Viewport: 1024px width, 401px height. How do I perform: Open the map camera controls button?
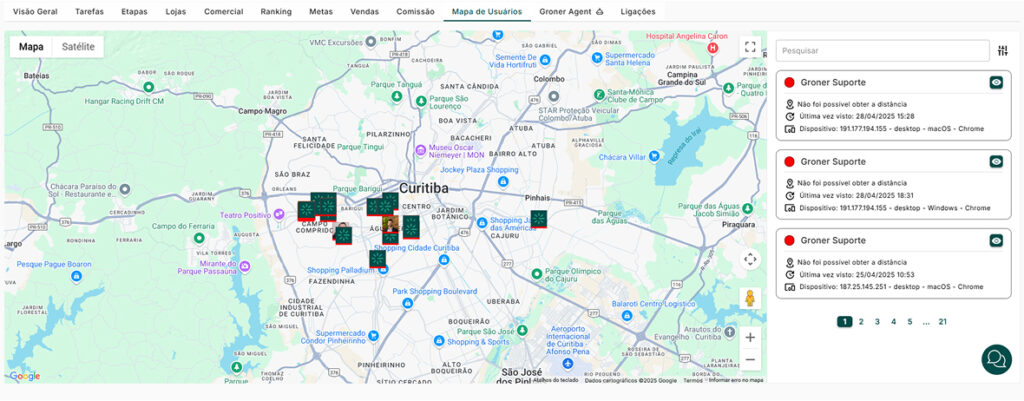[x=750, y=259]
